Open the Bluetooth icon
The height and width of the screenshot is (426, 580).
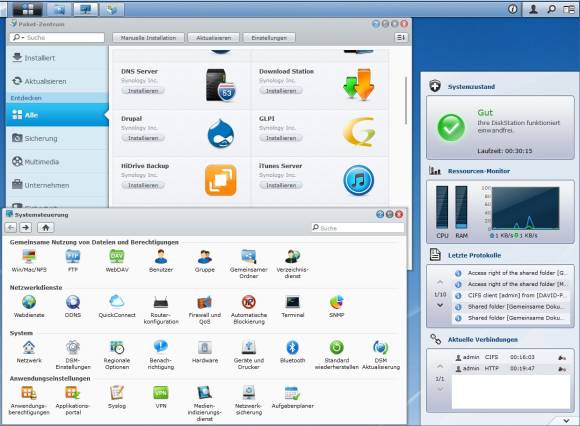pyautogui.click(x=293, y=347)
